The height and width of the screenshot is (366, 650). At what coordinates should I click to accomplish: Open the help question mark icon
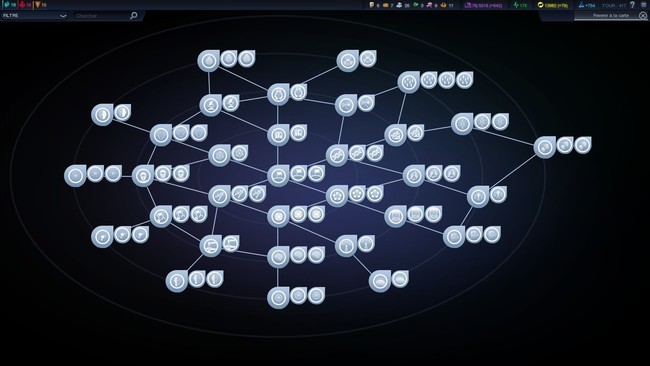(632, 5)
